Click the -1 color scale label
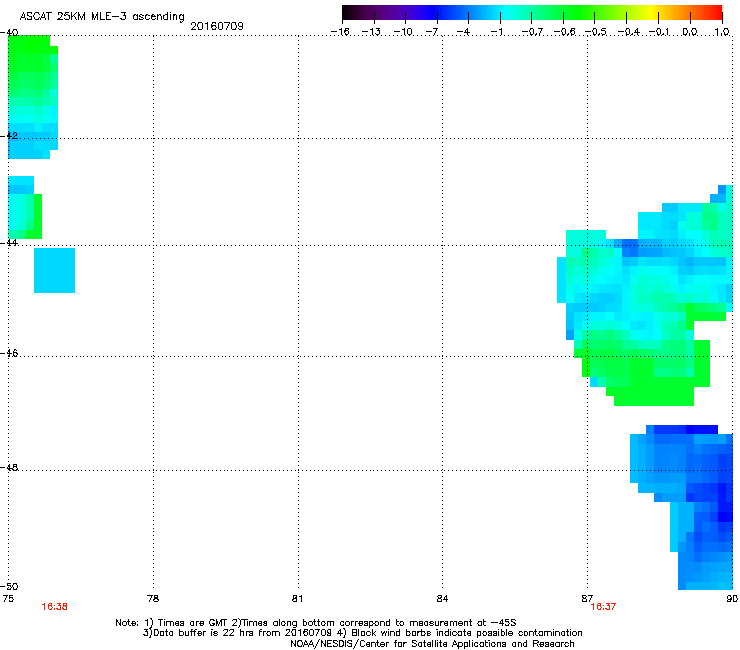This screenshot has width=740, height=650. click(x=496, y=32)
